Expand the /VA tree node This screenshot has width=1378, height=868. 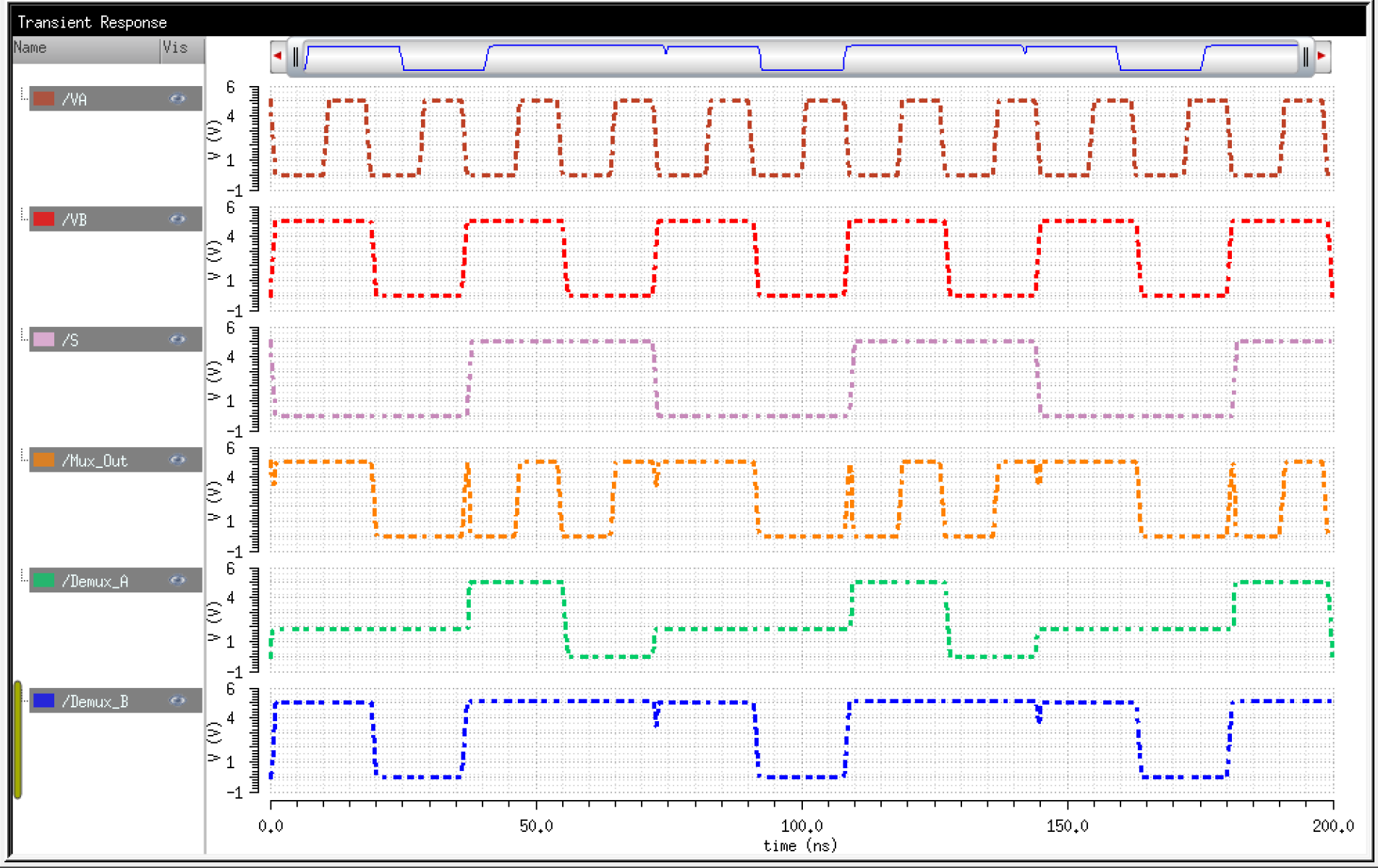pos(23,94)
